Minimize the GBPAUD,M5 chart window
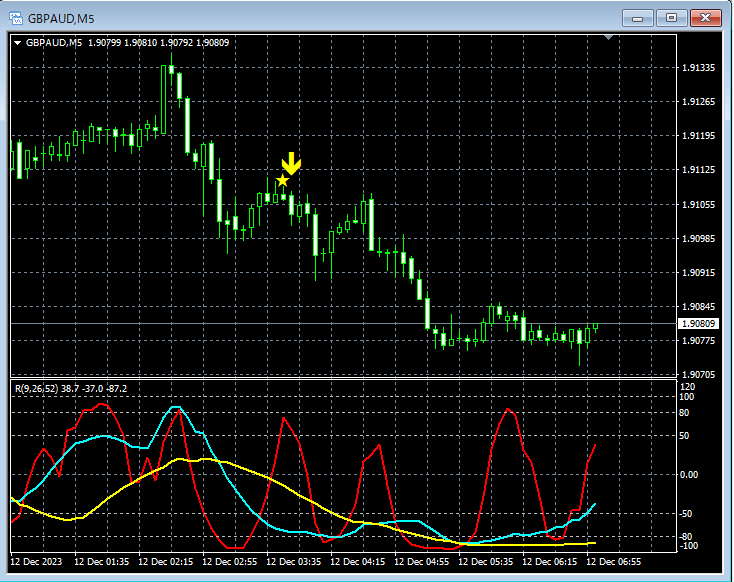This screenshot has height=582, width=734. 638,18
